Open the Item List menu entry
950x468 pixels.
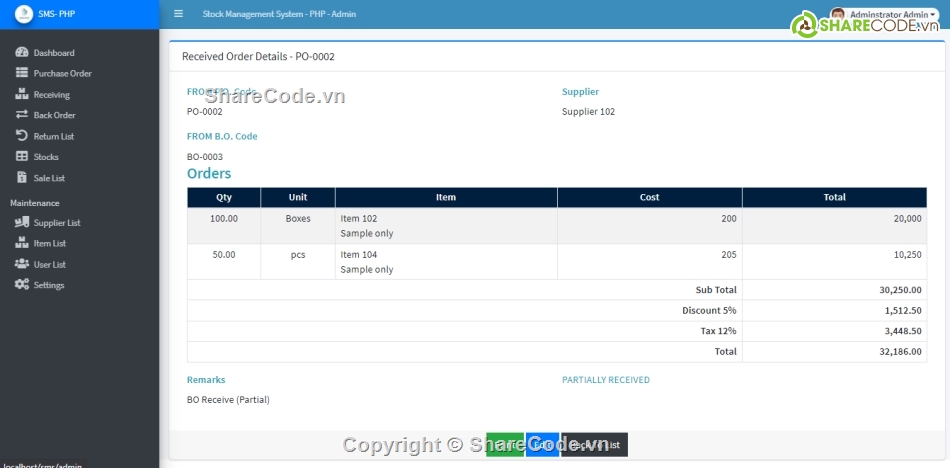[x=49, y=244]
